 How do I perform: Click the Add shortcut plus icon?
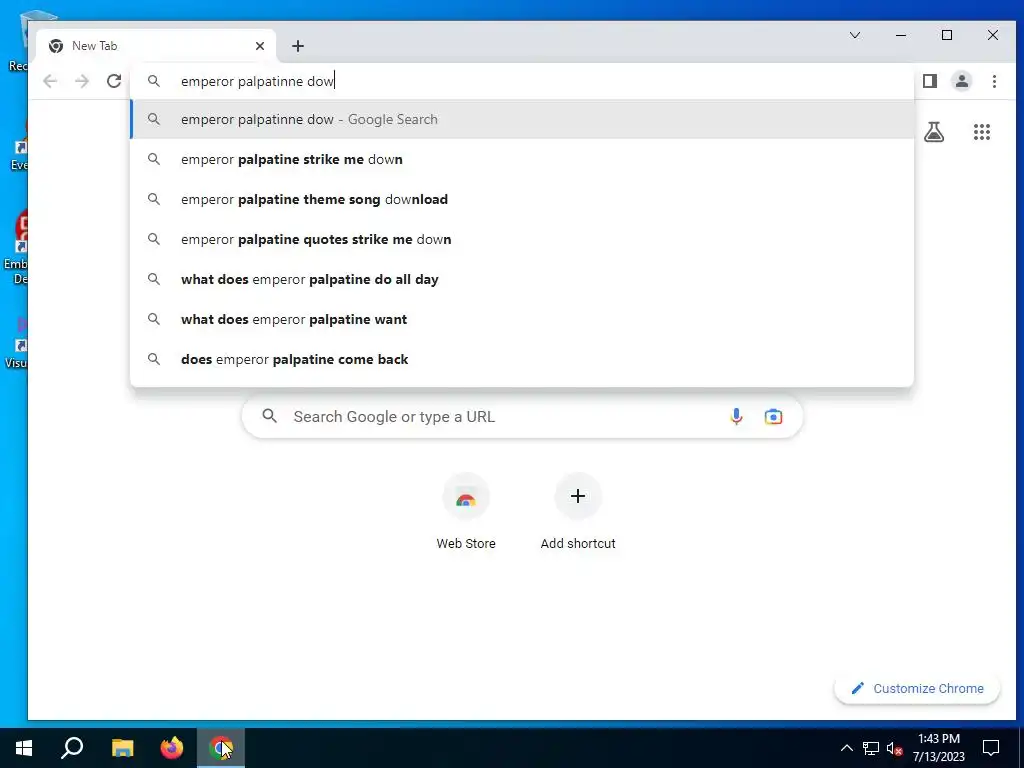point(577,496)
